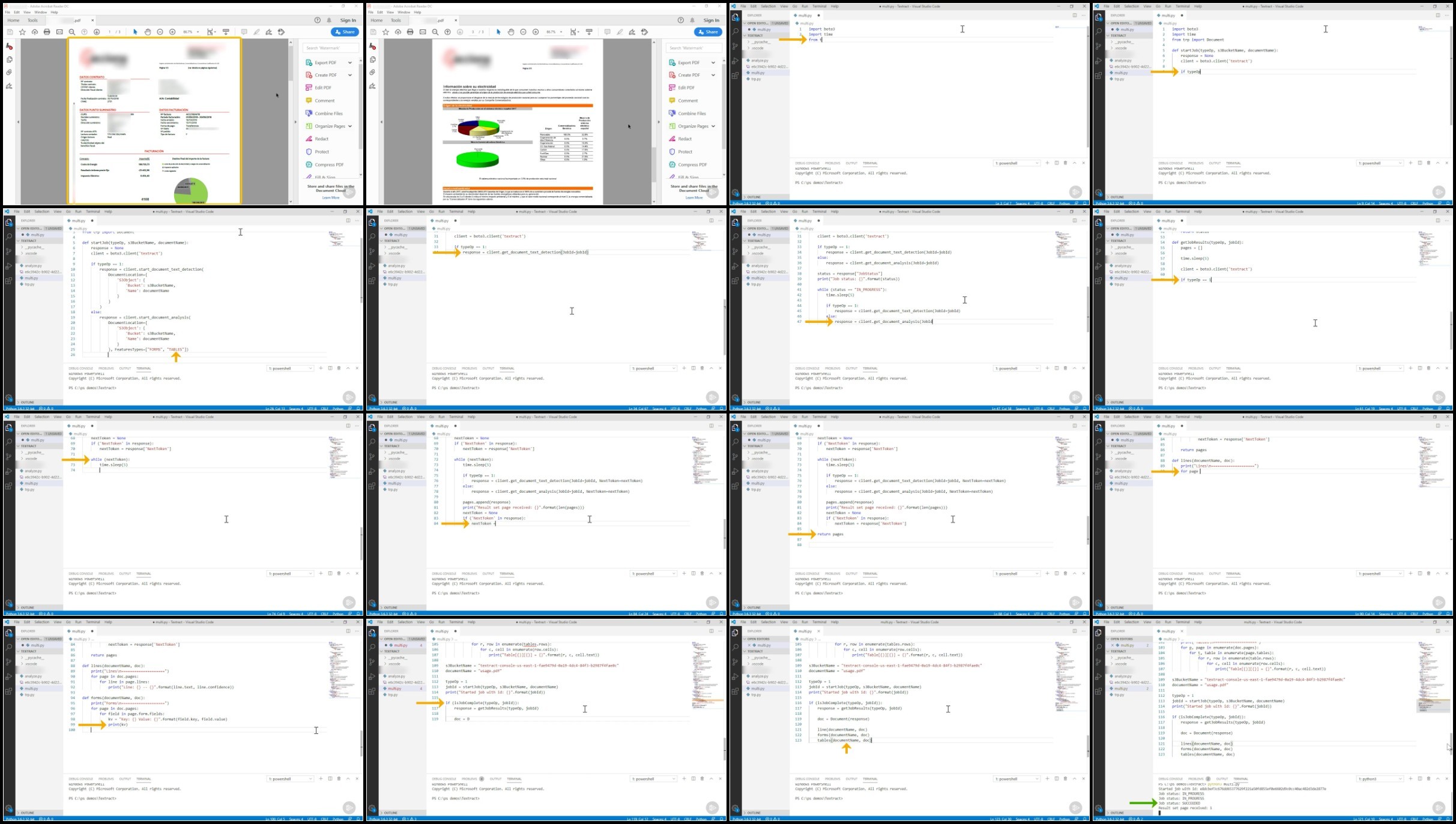
Task: In VS Code 'doc = 0' window, click editor More Actions ellipsis
Action: pyautogui.click(x=720, y=631)
